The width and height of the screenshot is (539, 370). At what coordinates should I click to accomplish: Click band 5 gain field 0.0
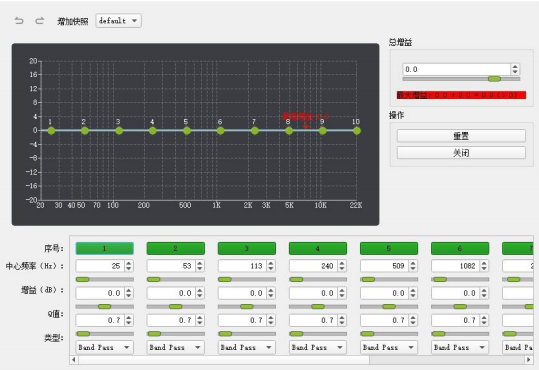point(384,293)
